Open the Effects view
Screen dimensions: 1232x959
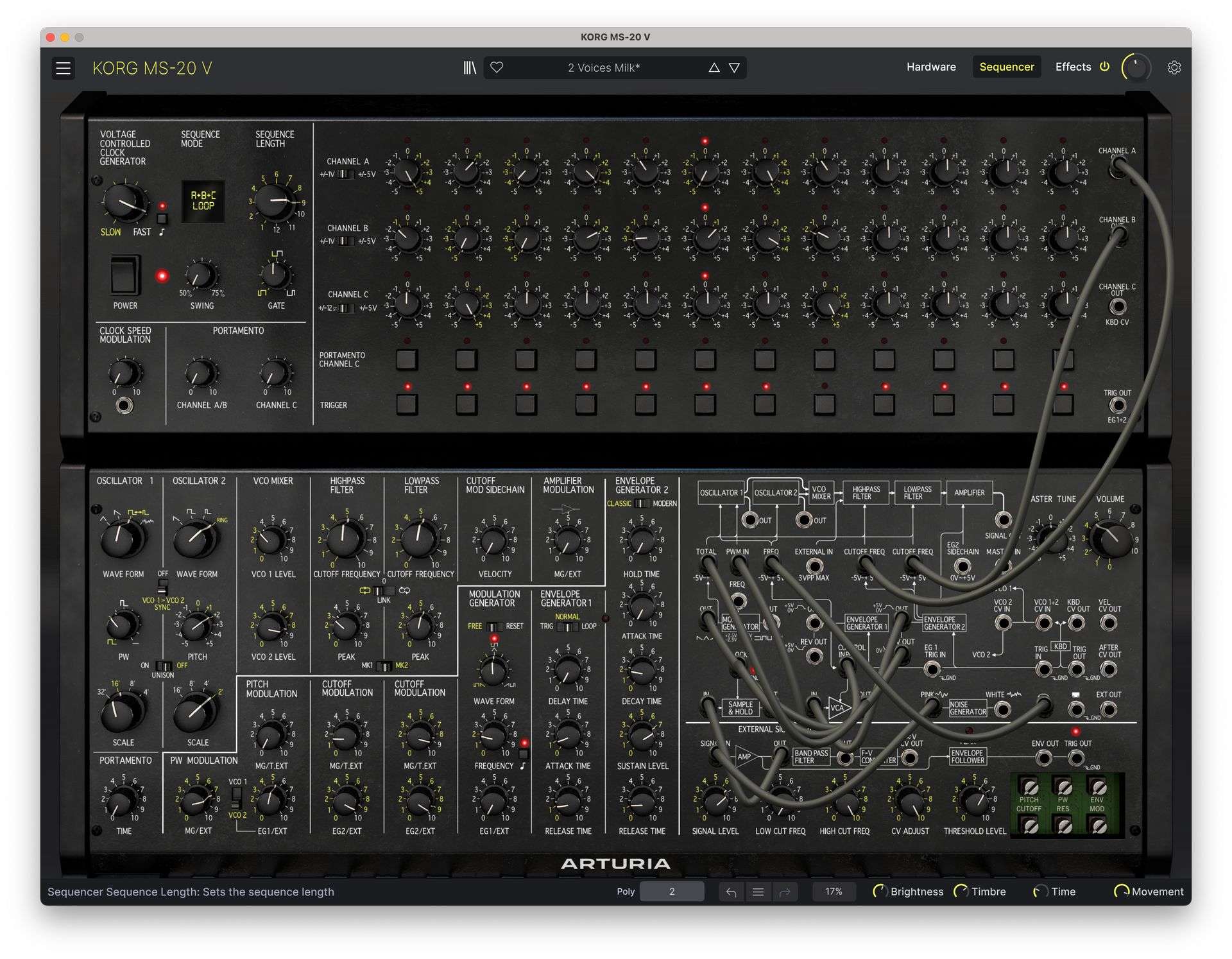[1074, 67]
